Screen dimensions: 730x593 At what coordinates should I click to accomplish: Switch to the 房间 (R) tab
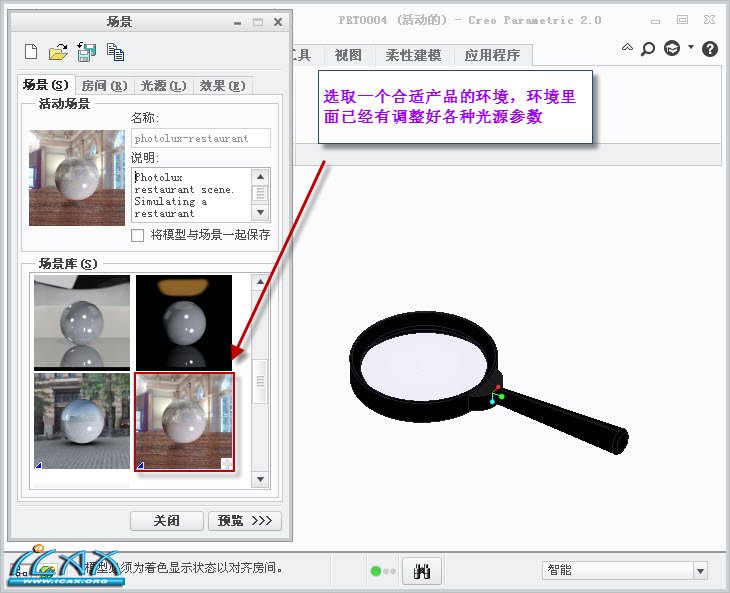(104, 86)
